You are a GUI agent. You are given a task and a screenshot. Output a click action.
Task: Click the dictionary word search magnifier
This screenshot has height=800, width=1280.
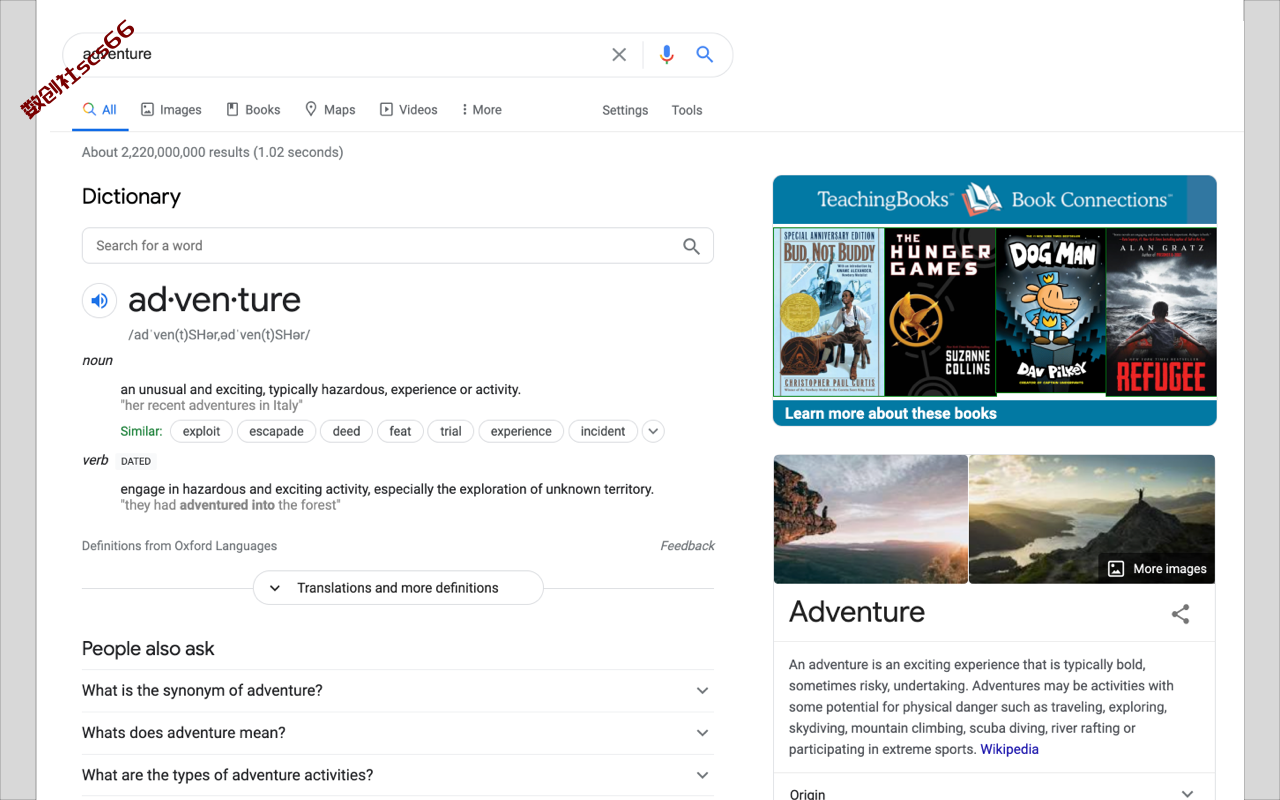(x=691, y=246)
